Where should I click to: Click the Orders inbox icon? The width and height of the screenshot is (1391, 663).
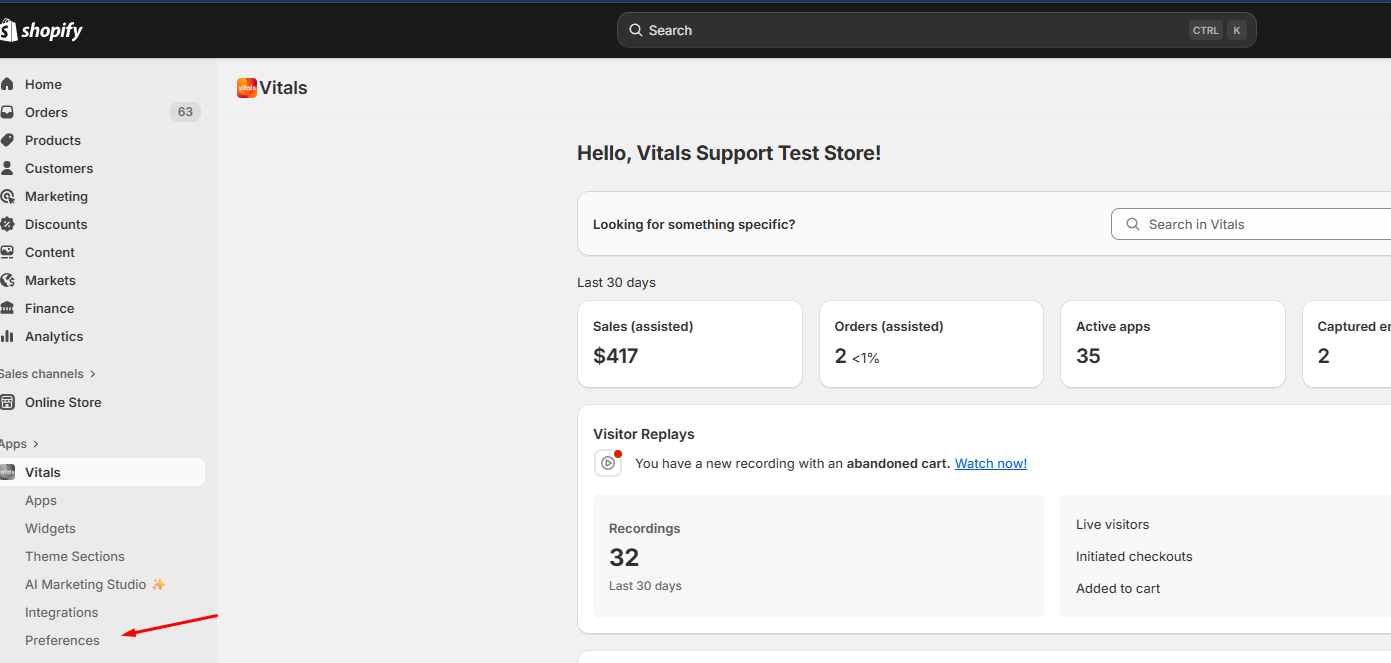tap(7, 113)
